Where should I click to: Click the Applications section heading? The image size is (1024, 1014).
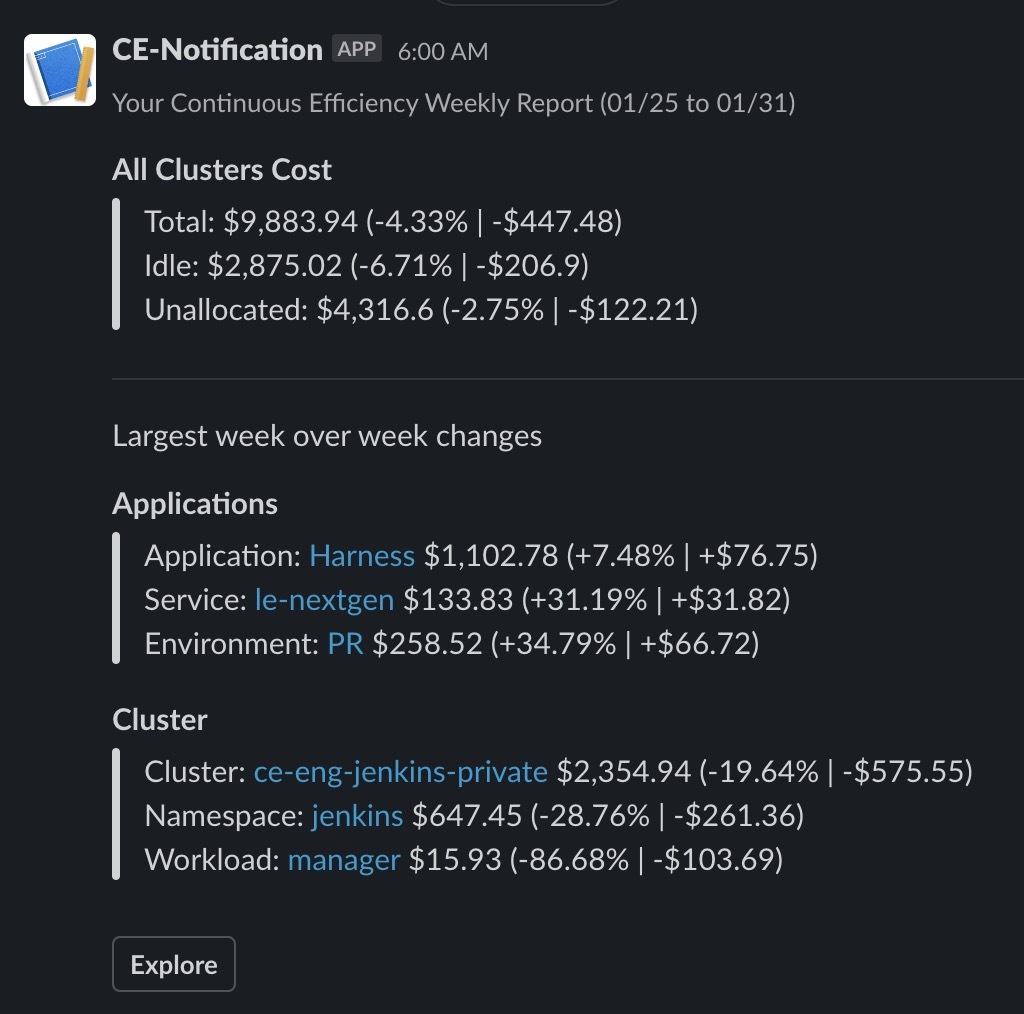click(195, 504)
